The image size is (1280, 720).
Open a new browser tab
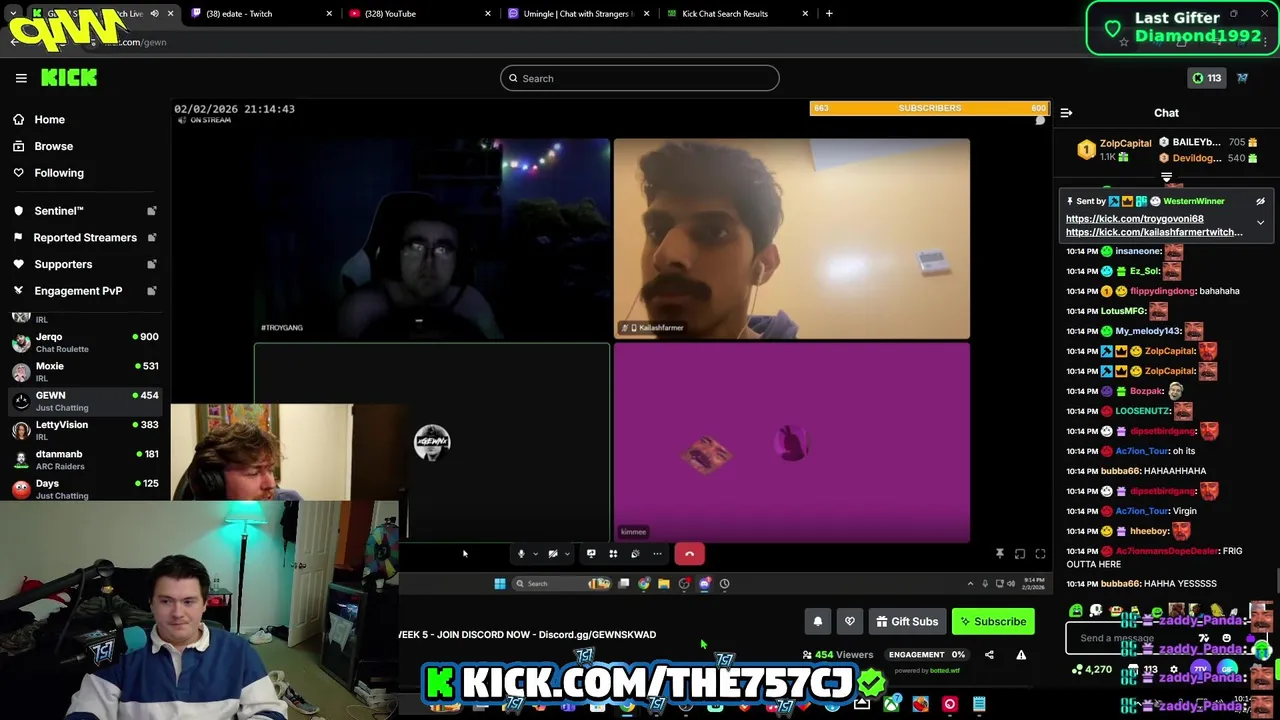click(829, 14)
